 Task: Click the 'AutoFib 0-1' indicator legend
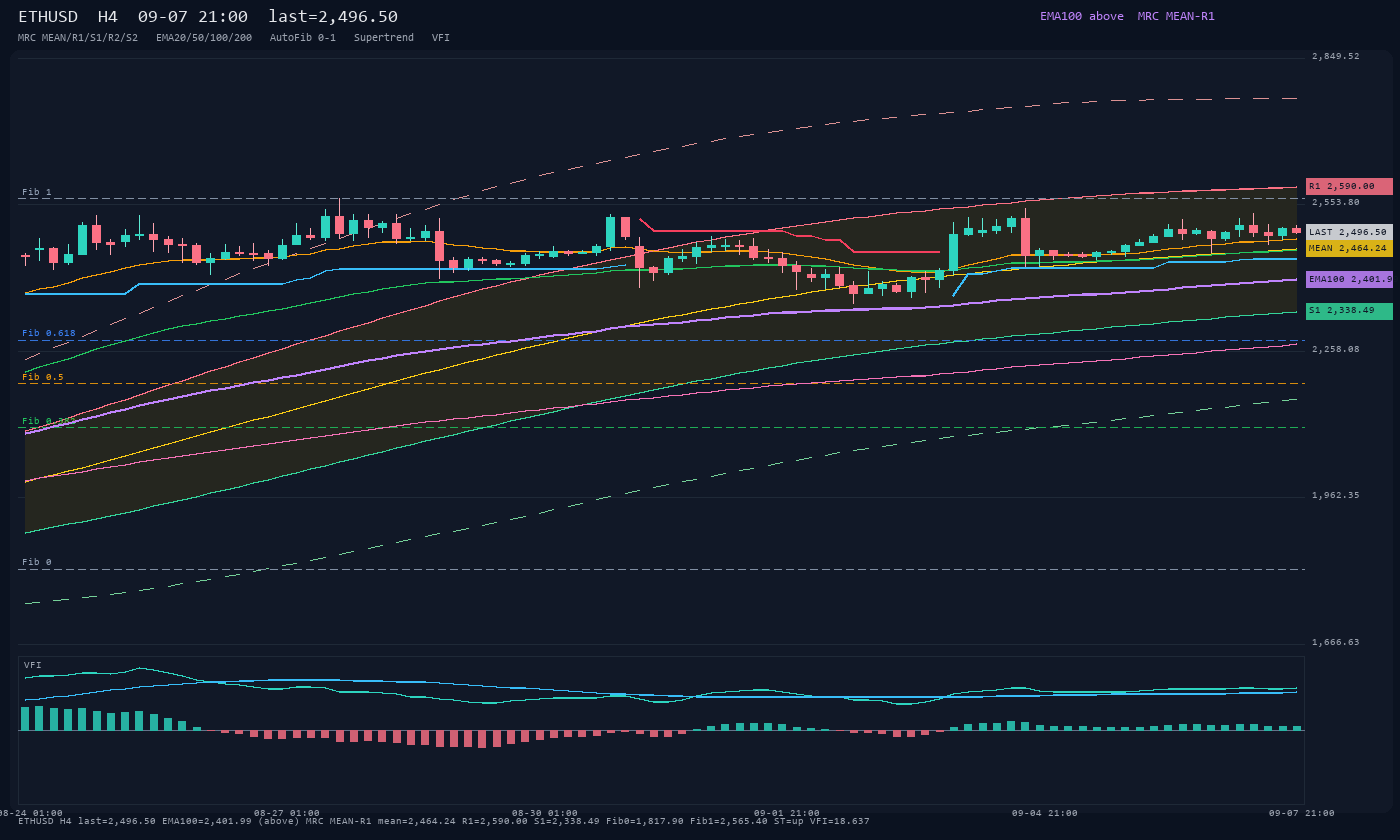point(303,37)
